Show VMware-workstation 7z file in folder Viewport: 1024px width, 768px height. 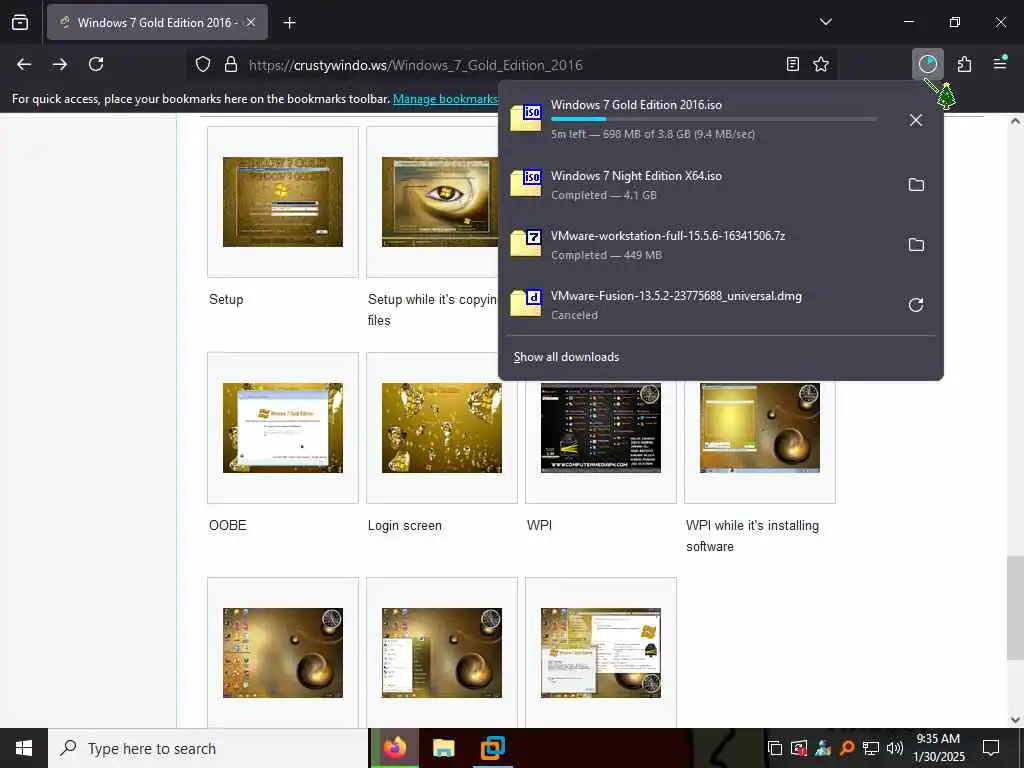click(x=916, y=245)
